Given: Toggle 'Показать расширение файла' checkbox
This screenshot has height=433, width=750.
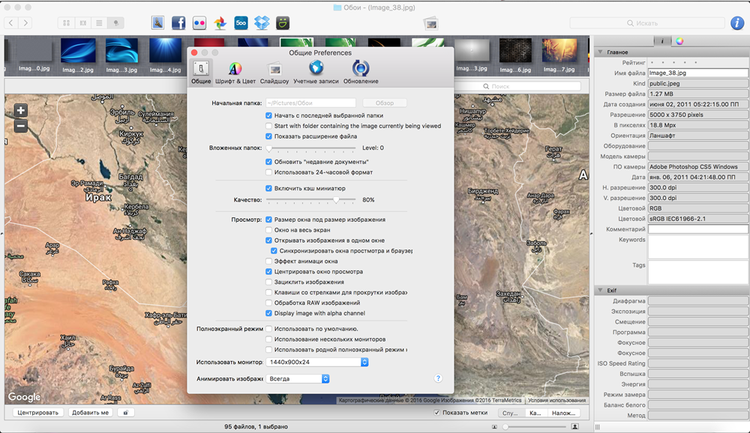Looking at the screenshot, I should [x=269, y=136].
